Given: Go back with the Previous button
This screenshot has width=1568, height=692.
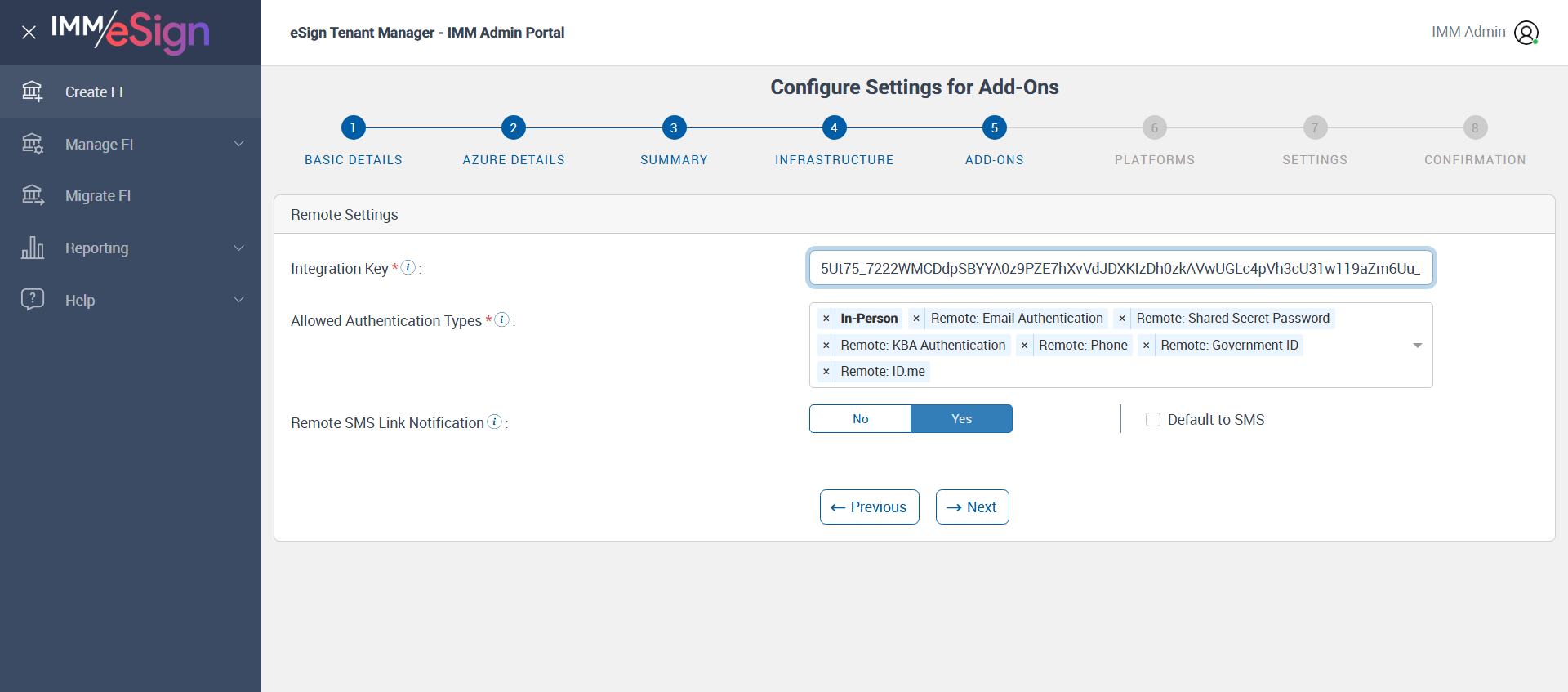Looking at the screenshot, I should pos(869,507).
